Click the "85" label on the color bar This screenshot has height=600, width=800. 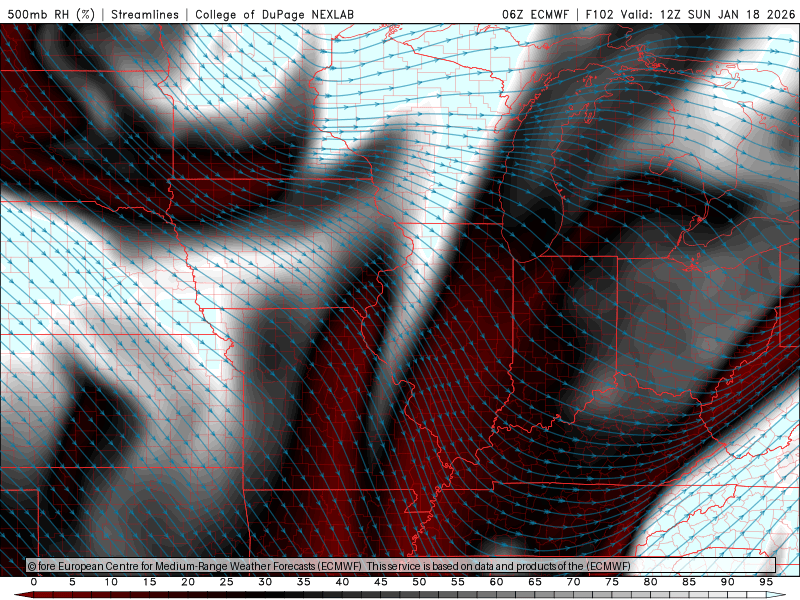point(689,582)
